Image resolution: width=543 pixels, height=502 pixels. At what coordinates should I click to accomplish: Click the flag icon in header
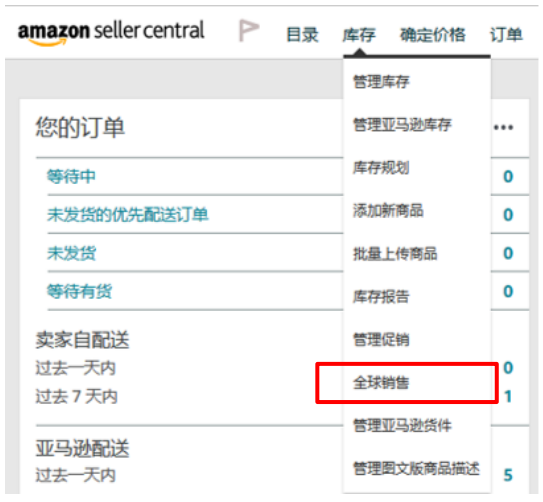tap(249, 30)
